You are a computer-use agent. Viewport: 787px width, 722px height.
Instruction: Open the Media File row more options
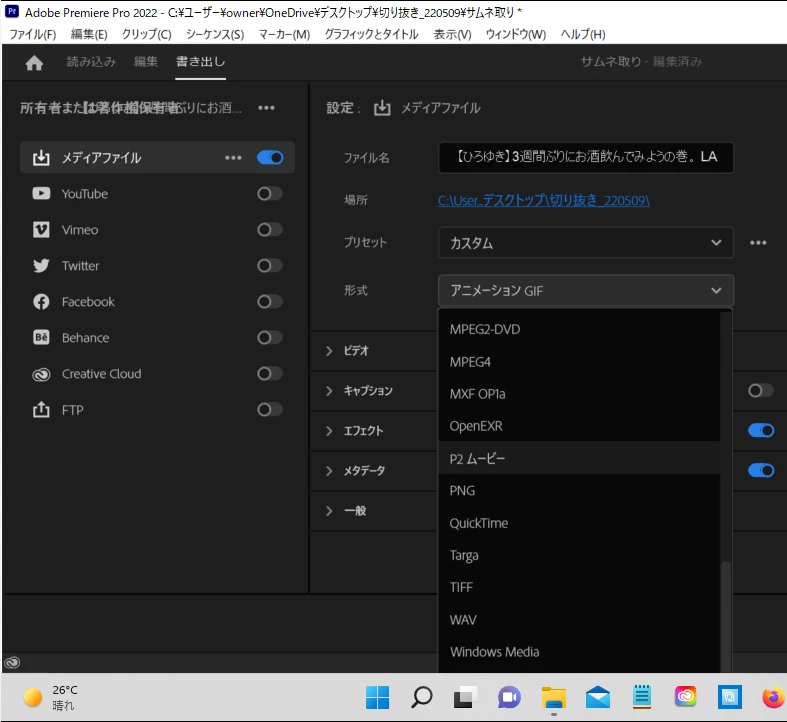233,158
